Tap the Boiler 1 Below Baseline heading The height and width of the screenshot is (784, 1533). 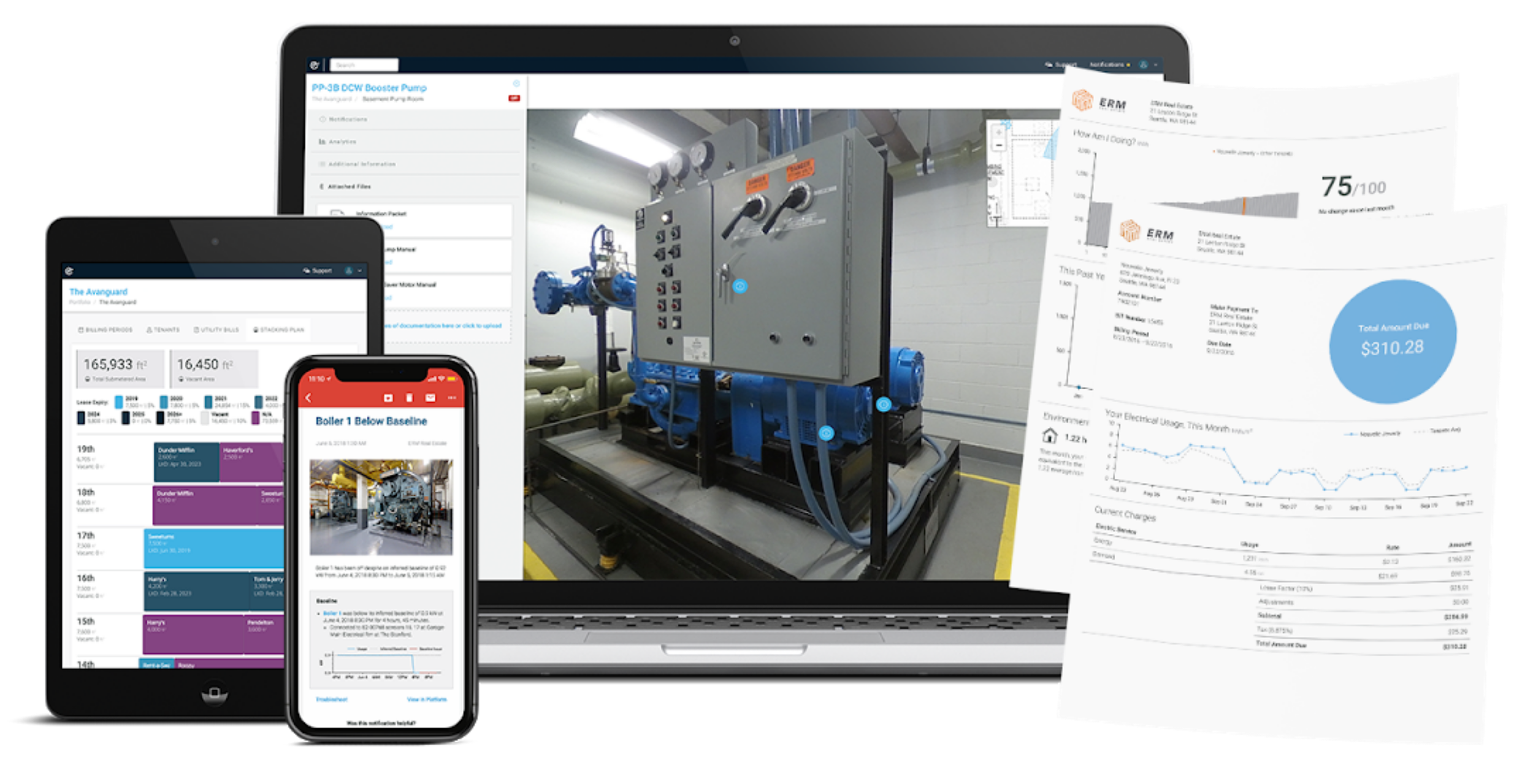[371, 421]
